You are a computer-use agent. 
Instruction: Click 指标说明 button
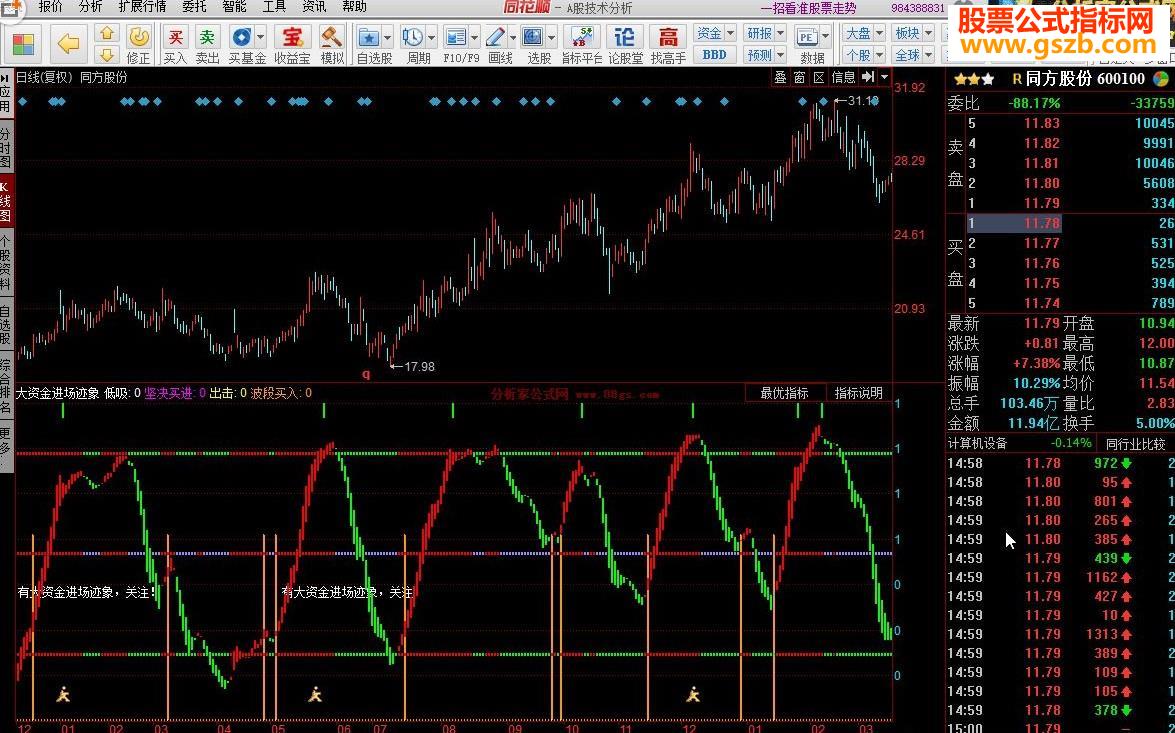[858, 393]
